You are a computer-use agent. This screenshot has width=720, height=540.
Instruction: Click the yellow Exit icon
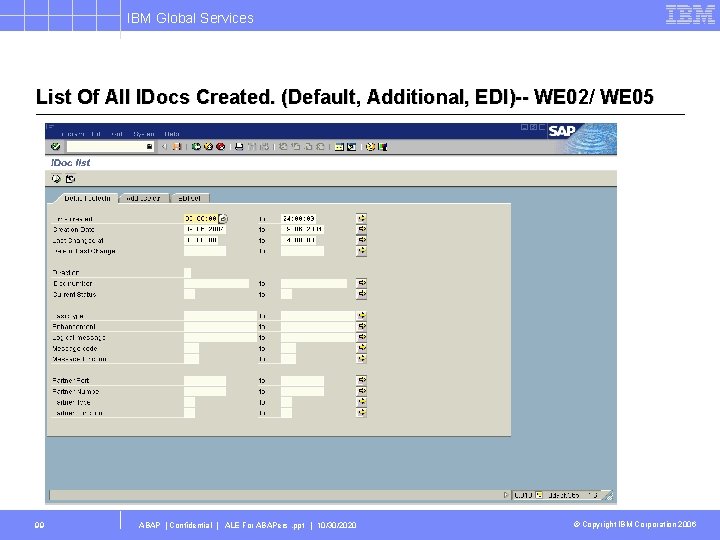pyautogui.click(x=208, y=146)
